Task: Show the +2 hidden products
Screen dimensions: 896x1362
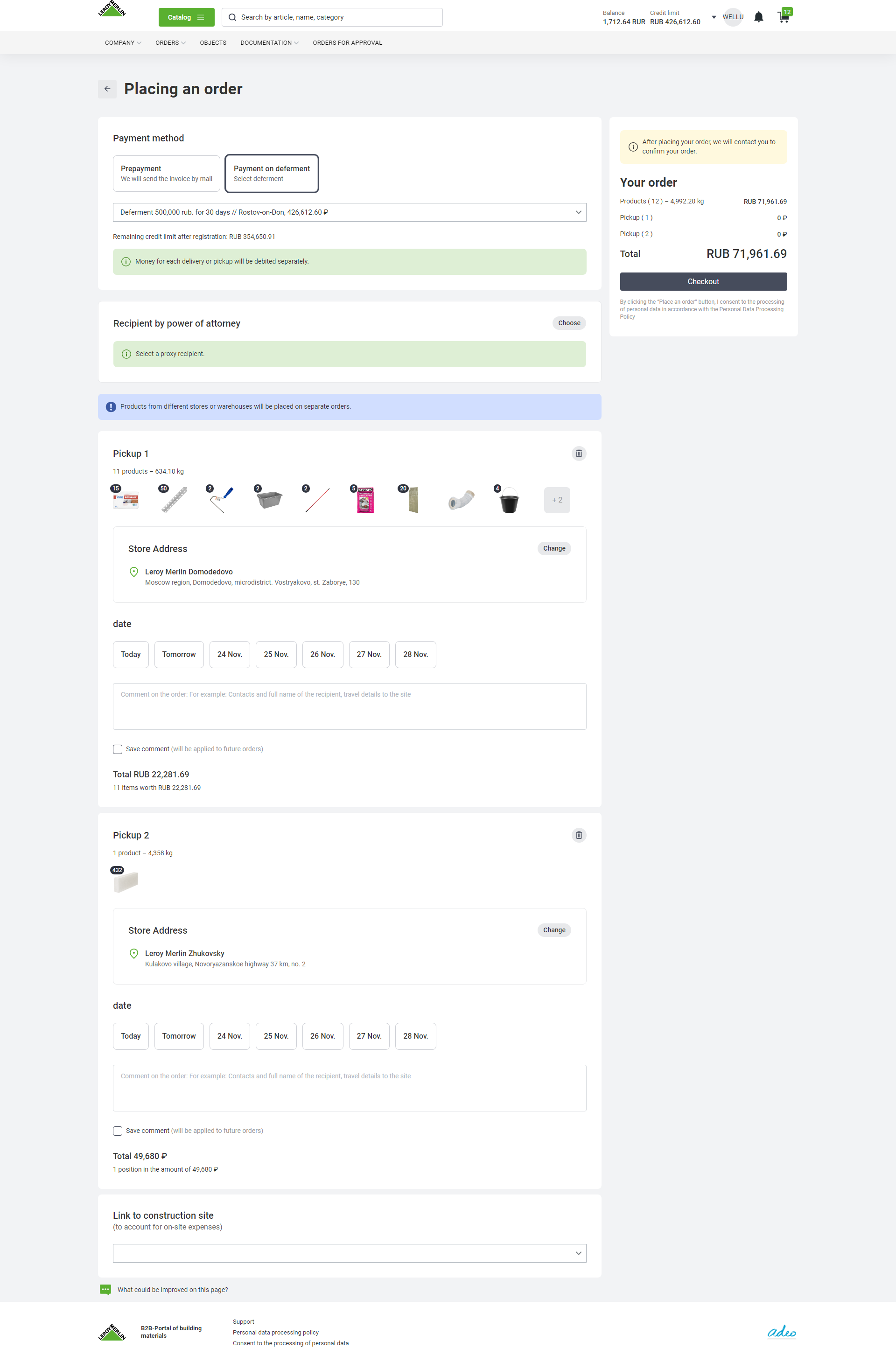Action: click(x=557, y=500)
